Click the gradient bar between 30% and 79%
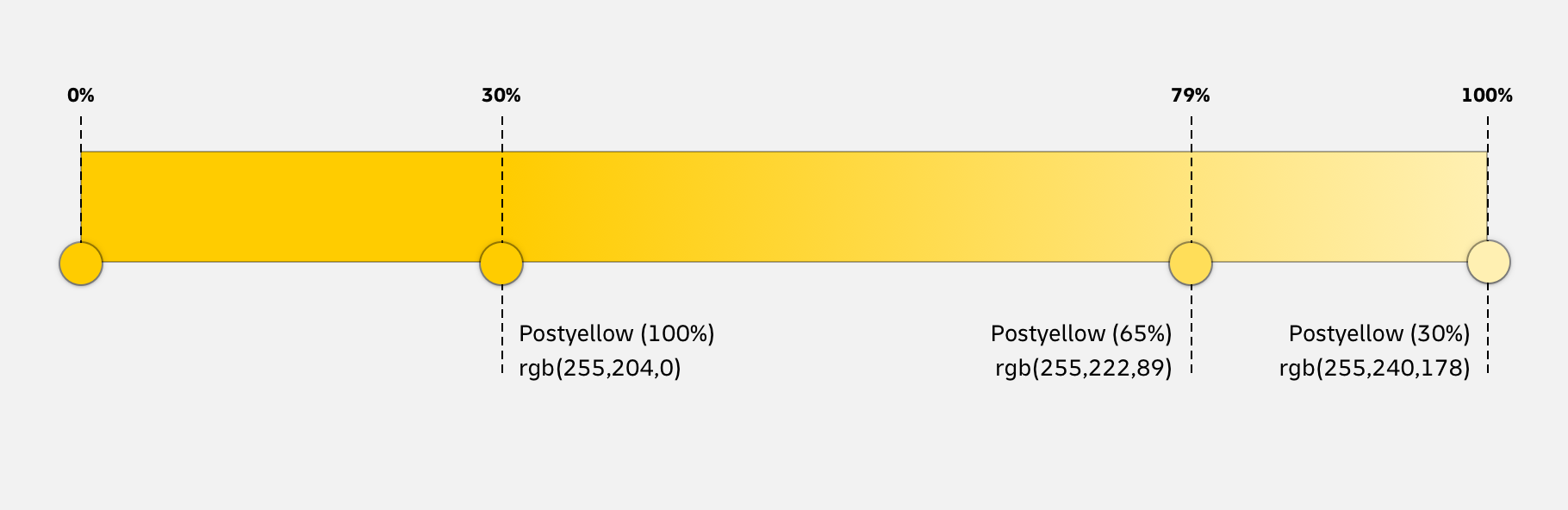Image resolution: width=1568 pixels, height=510 pixels. pyautogui.click(x=844, y=207)
